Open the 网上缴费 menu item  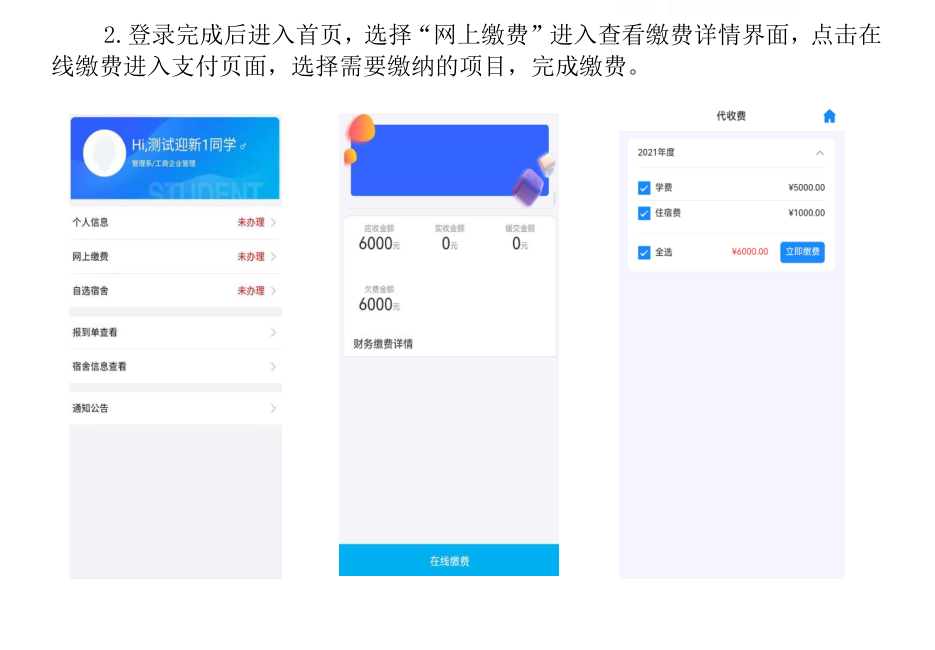coord(175,256)
